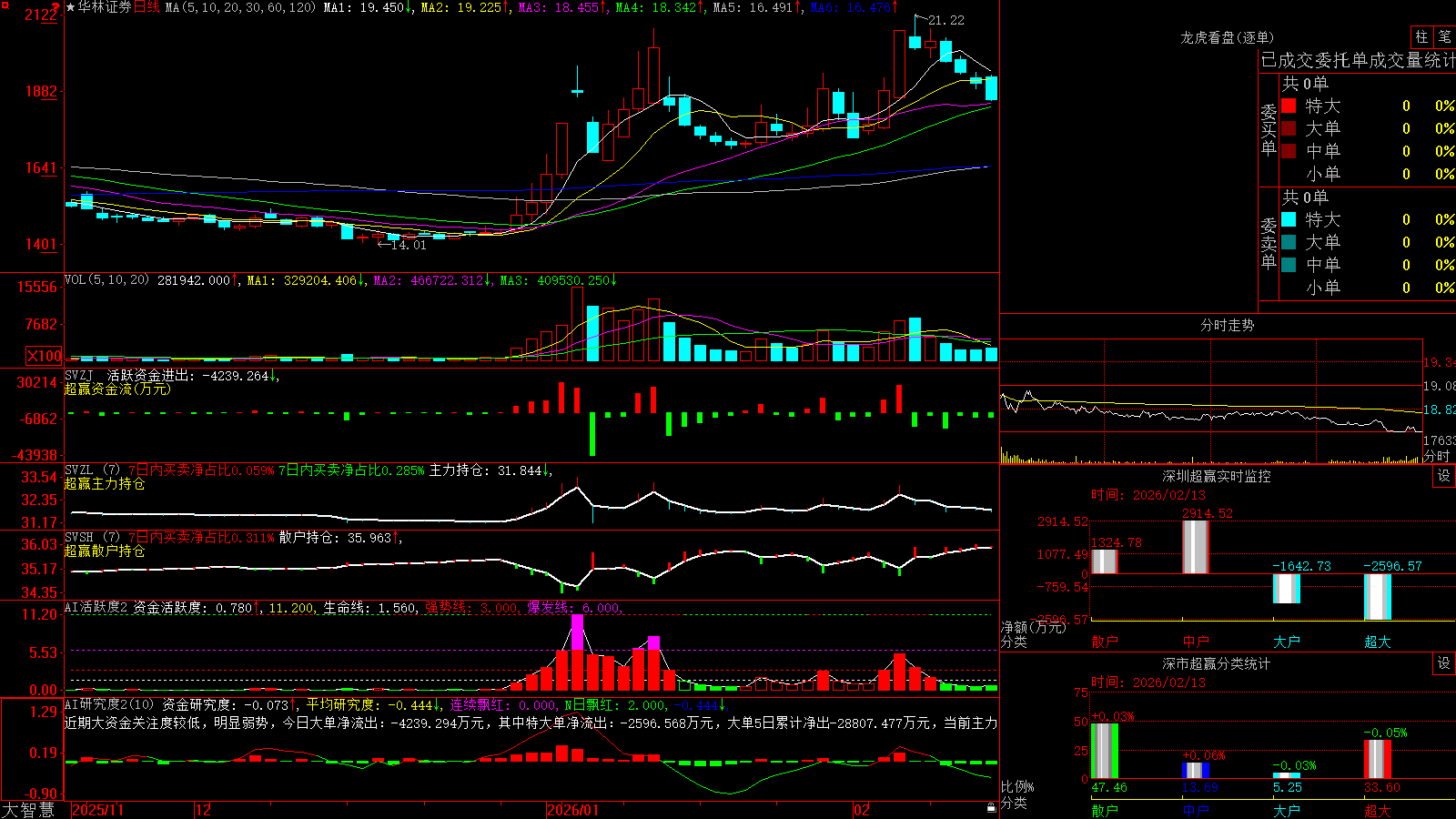Click the lock icon at the timeline's end

[x=992, y=808]
